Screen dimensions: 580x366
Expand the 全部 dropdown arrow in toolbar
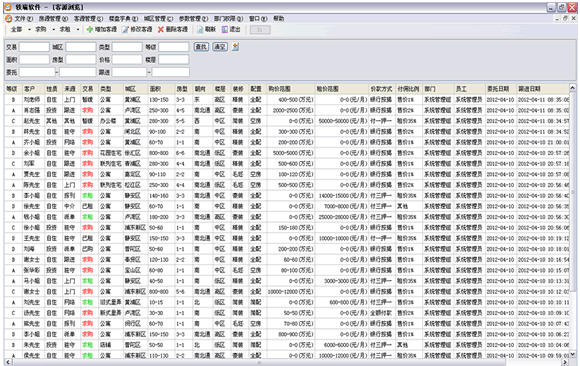pyautogui.click(x=29, y=30)
